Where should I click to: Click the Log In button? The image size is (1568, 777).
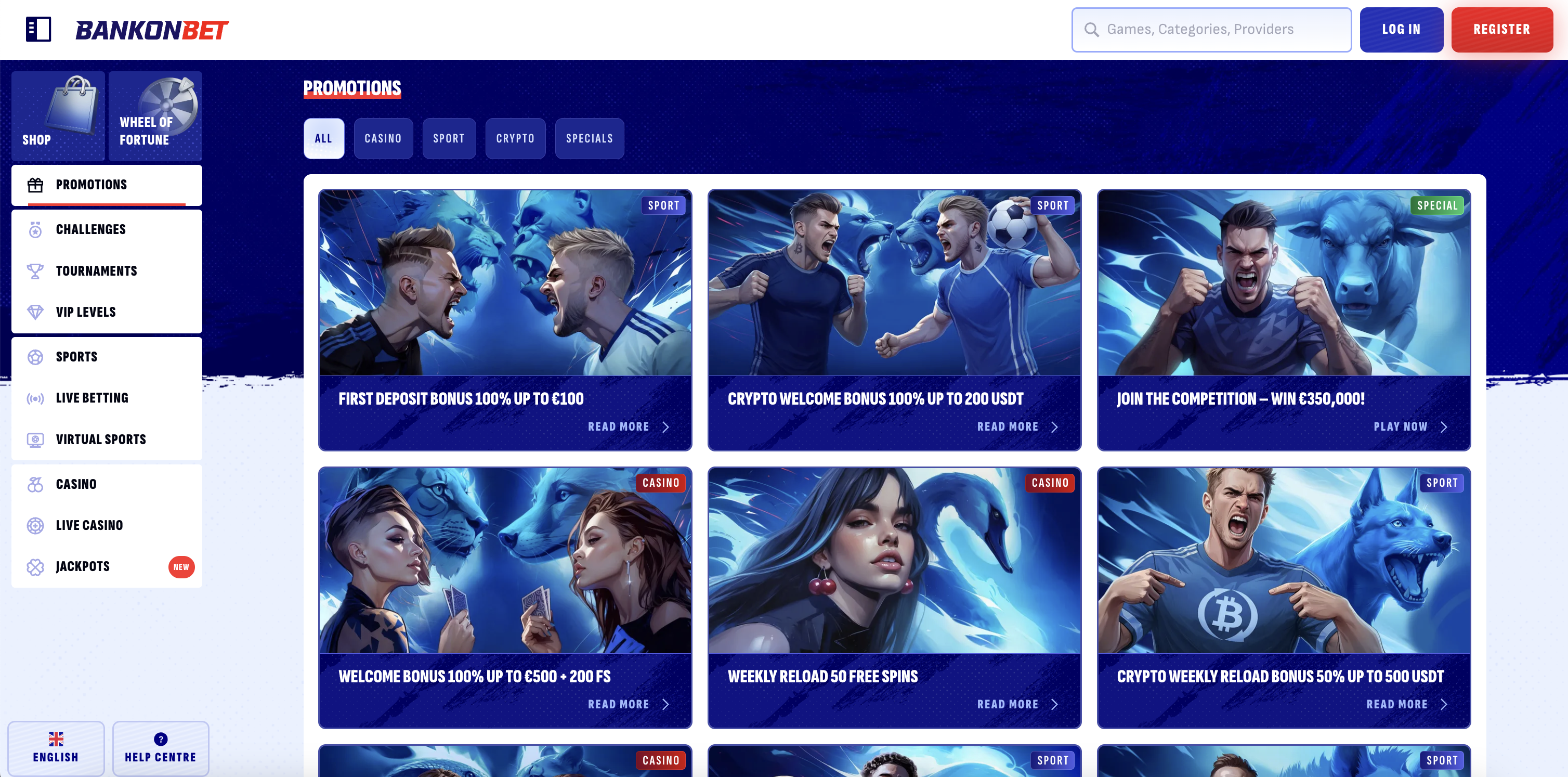[x=1401, y=30]
